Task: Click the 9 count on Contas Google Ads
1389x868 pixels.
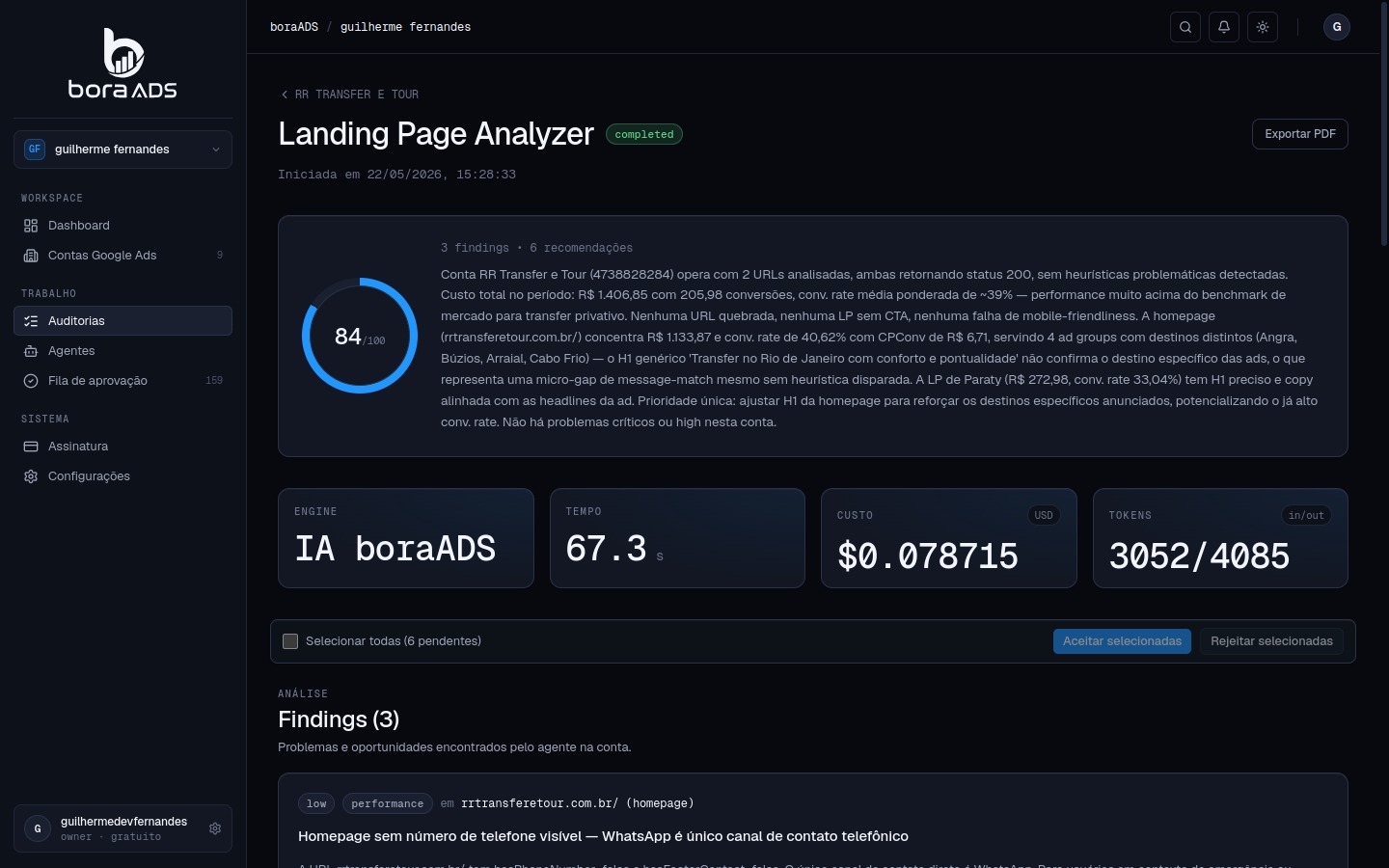Action: point(220,256)
